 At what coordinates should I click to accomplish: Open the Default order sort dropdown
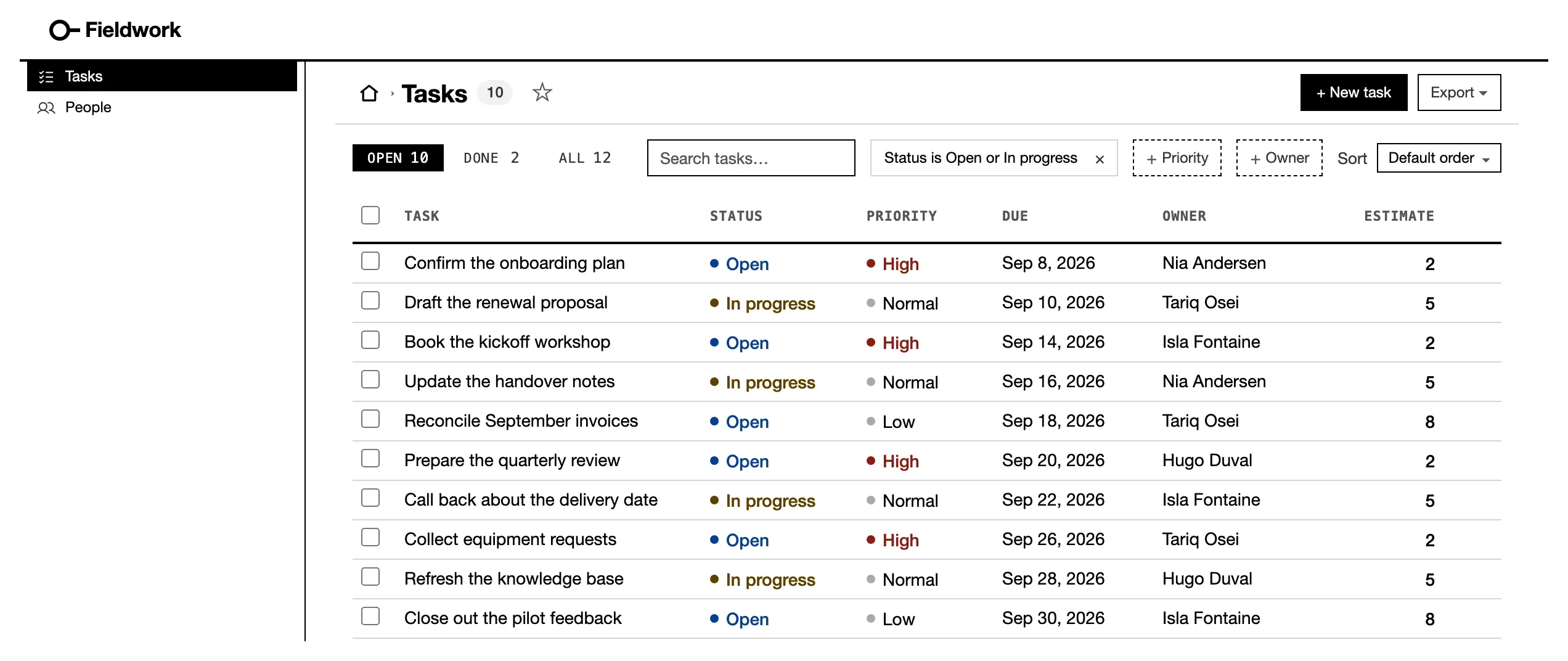pyautogui.click(x=1439, y=158)
